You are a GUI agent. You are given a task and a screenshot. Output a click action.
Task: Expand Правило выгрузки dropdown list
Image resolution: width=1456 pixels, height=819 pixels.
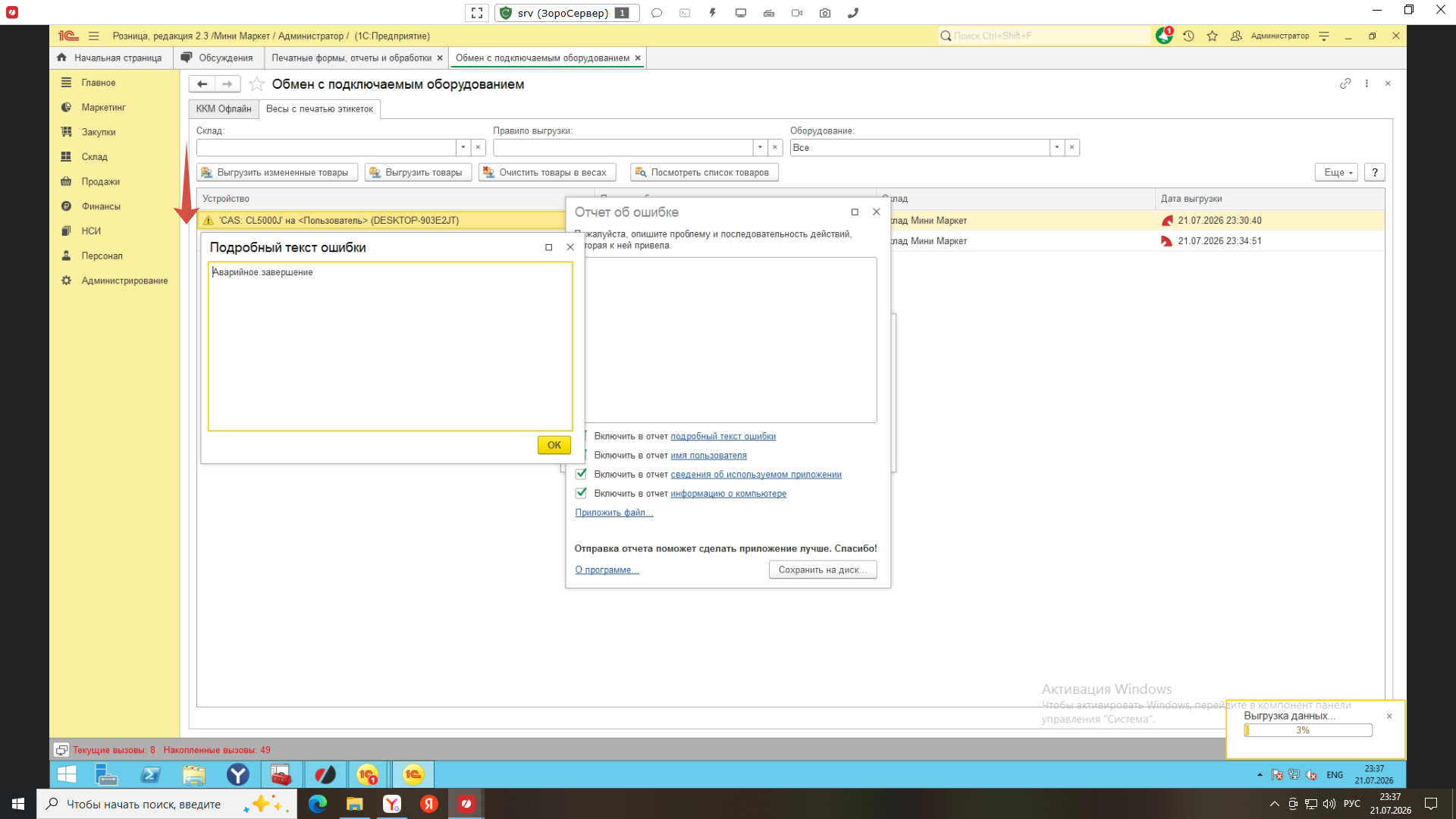point(760,147)
